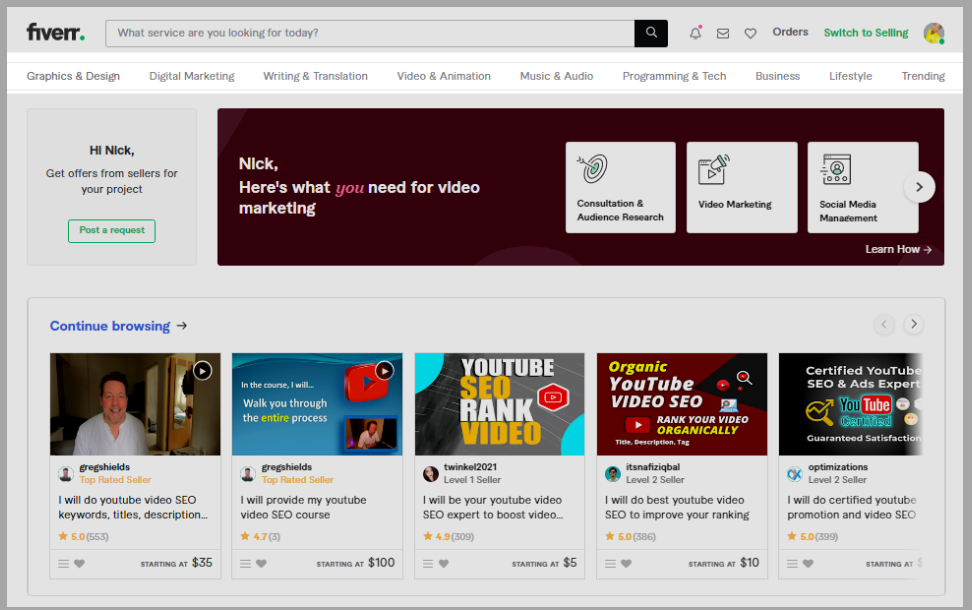Go to Orders

(x=790, y=32)
